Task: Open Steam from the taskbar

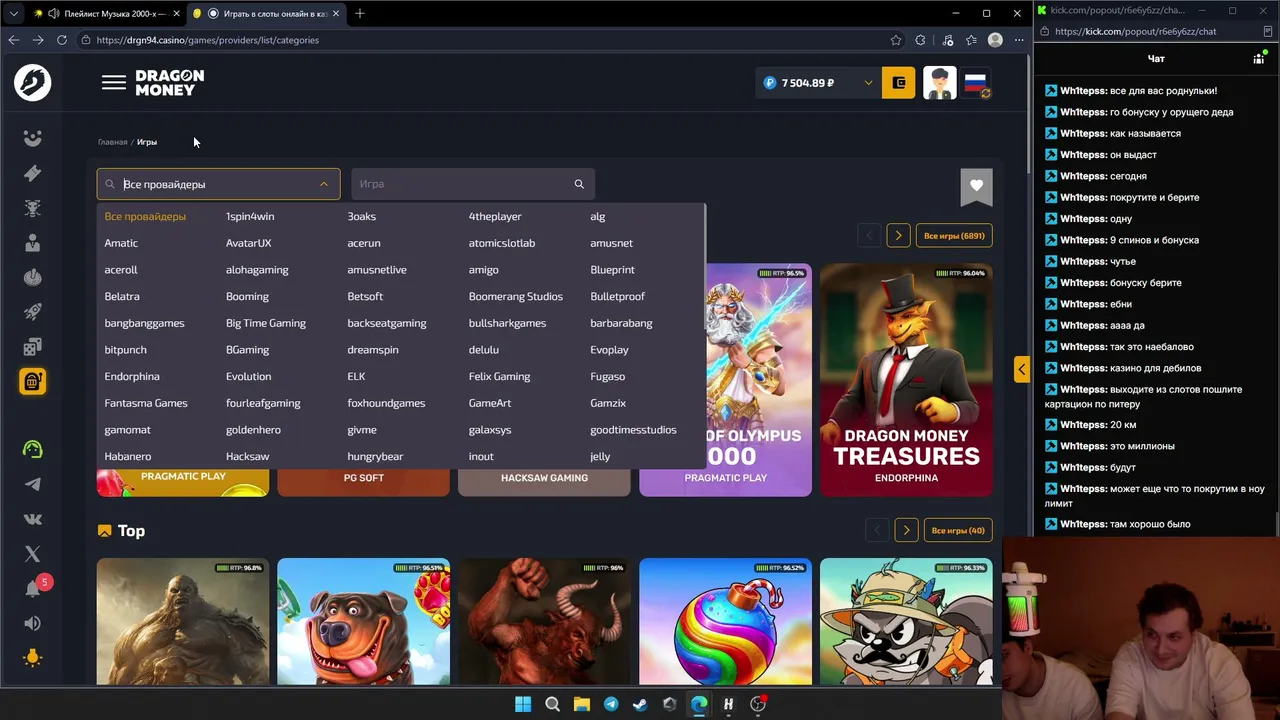Action: [640, 704]
